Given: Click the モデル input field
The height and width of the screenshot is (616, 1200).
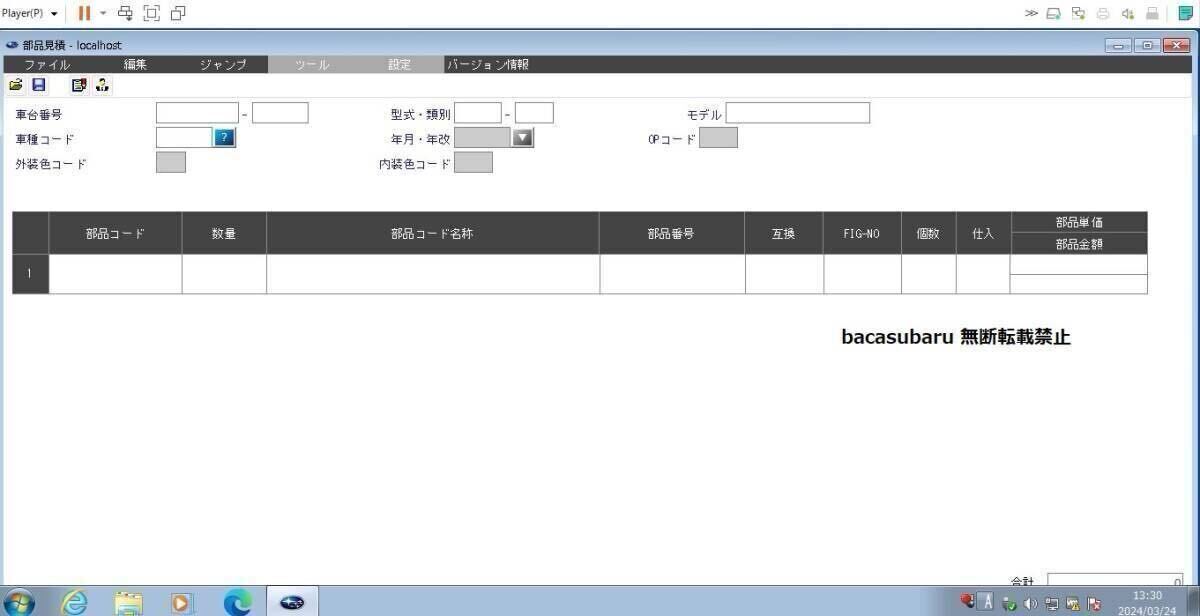Looking at the screenshot, I should [798, 113].
